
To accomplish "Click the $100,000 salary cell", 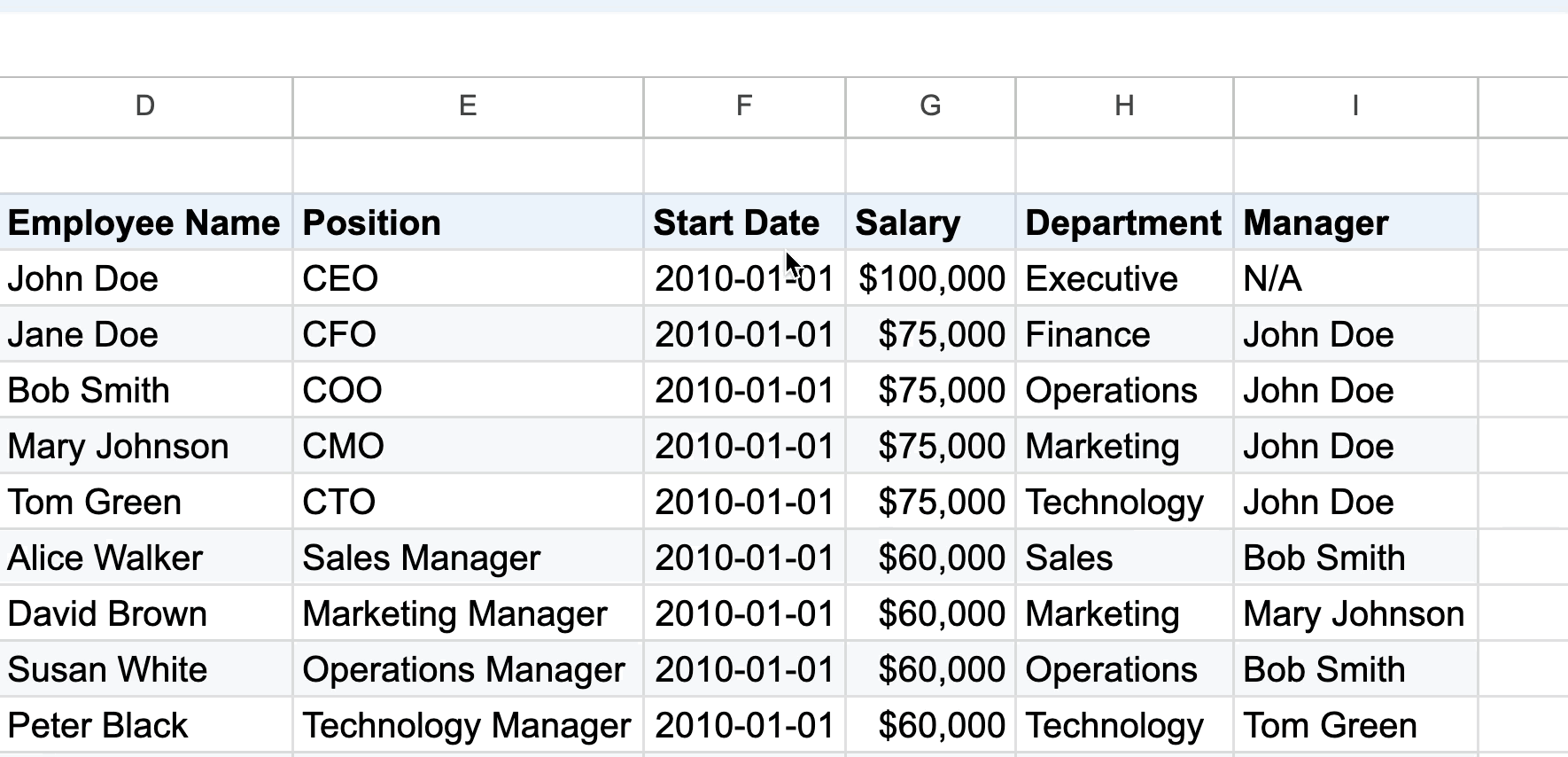I will (x=932, y=279).
